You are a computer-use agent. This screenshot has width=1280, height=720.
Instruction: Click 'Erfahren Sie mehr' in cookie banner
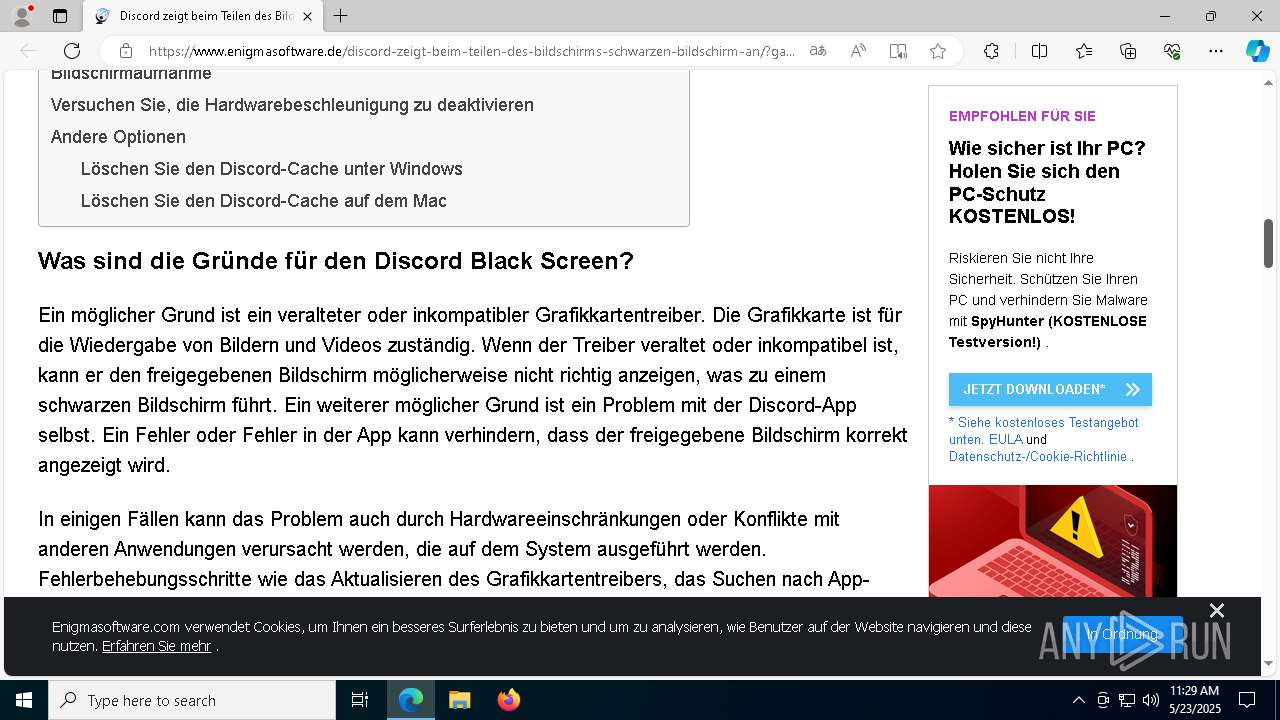point(156,646)
